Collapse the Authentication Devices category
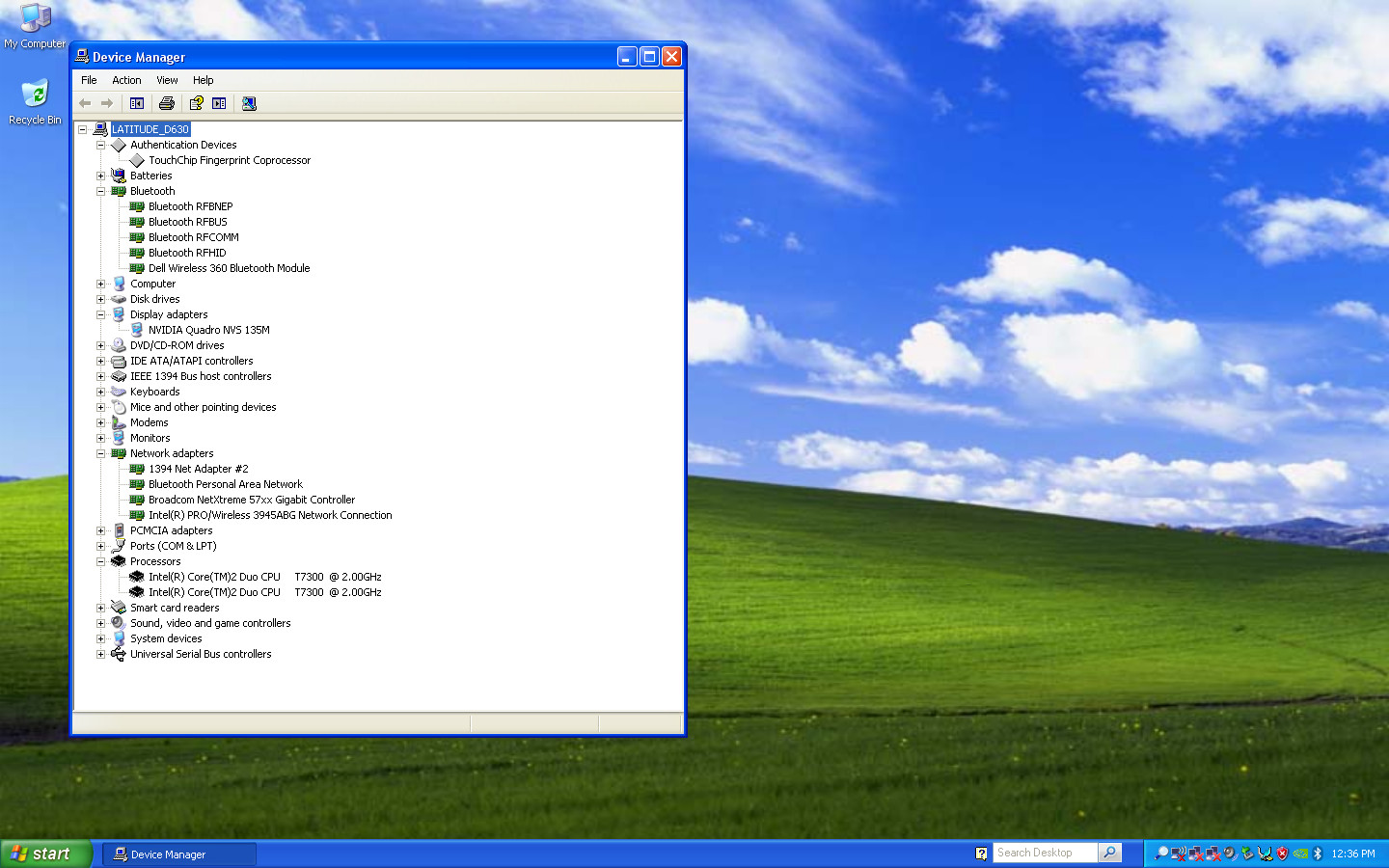Viewport: 1389px width, 868px height. 100,145
